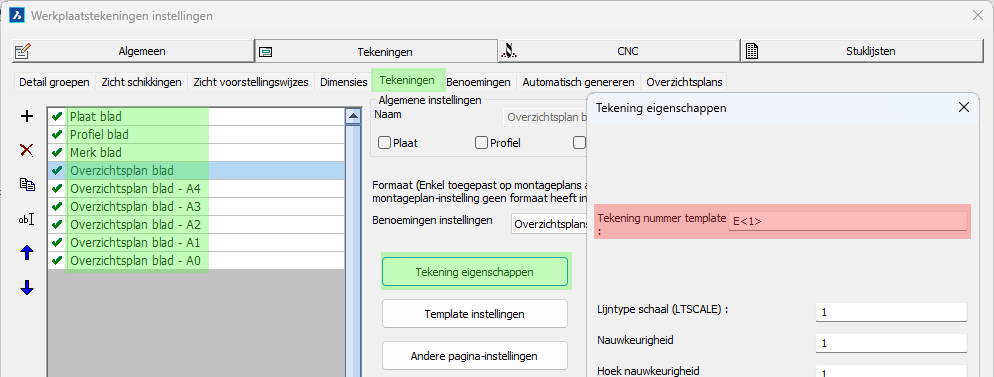Open the Stuklijsten section button
Screen dimensions: 994x377
tap(862, 51)
